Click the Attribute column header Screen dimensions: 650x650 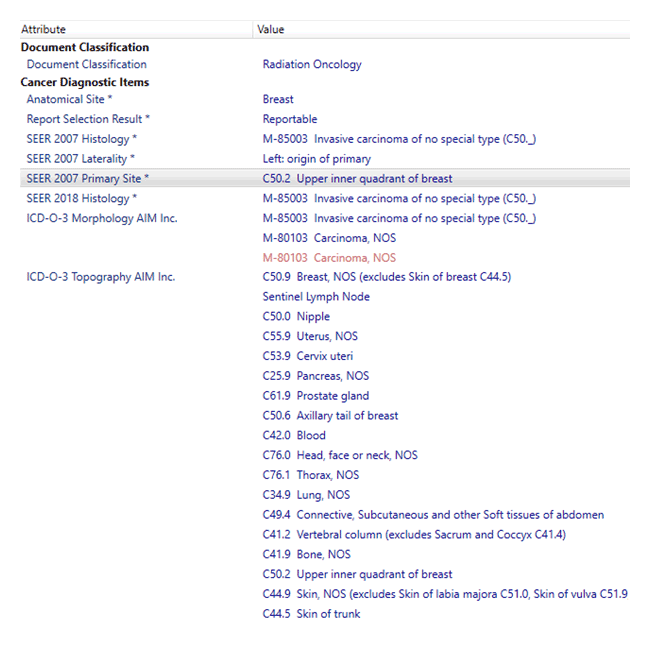tap(136, 29)
